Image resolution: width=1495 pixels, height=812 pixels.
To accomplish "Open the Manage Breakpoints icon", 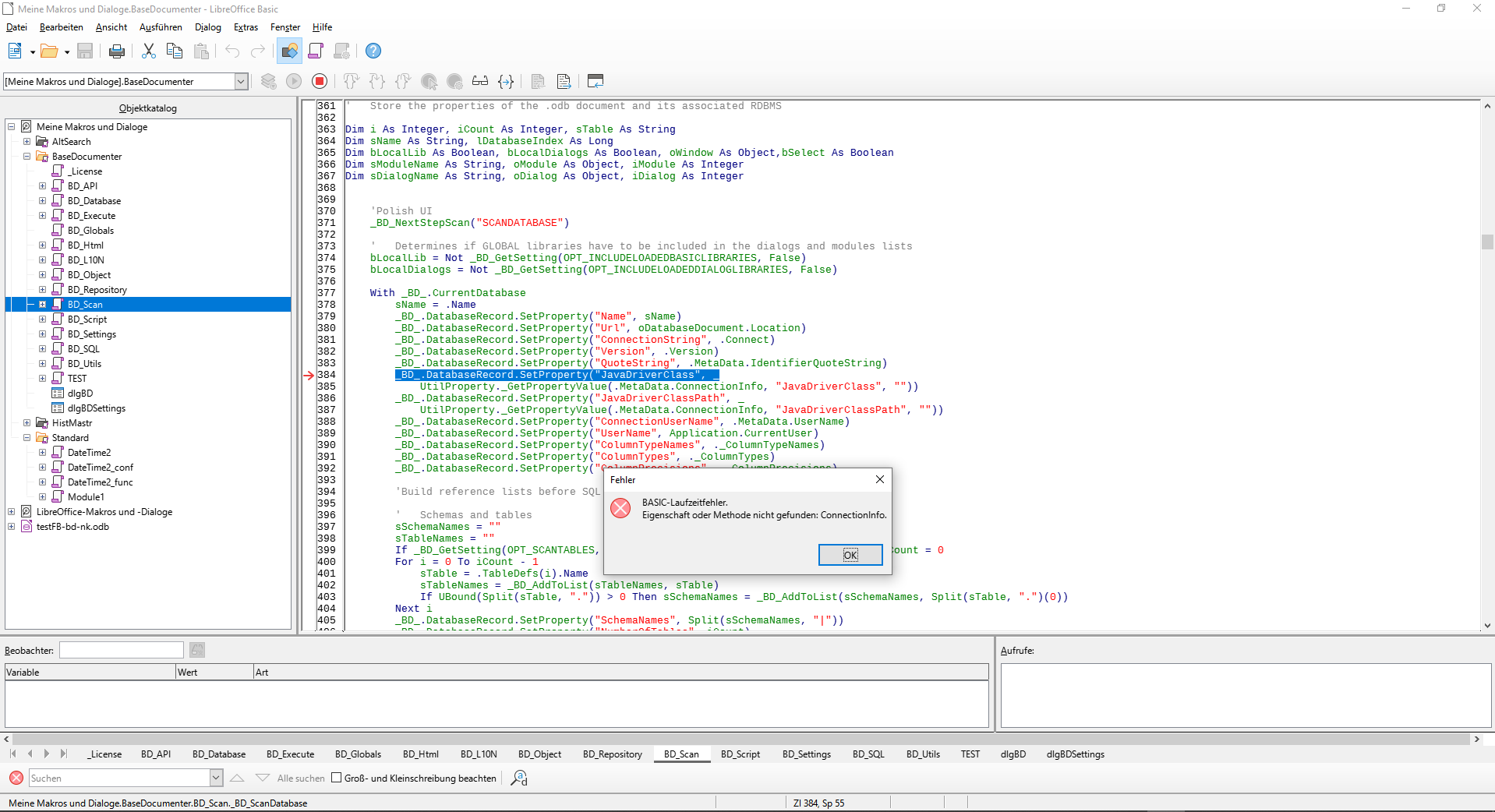I will (x=454, y=81).
